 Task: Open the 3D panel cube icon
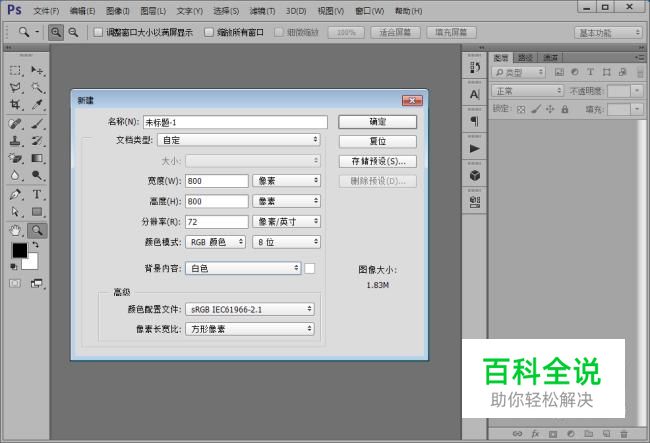click(475, 175)
